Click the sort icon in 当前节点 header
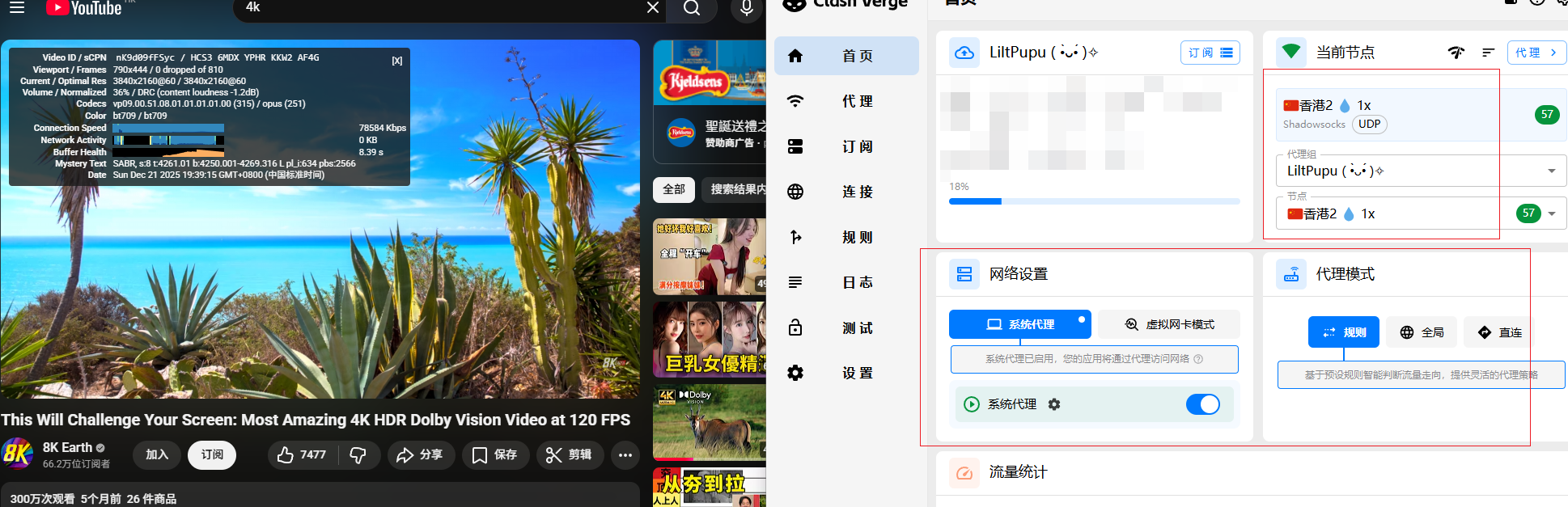Screen dimensions: 1568x507 pos(1487,53)
